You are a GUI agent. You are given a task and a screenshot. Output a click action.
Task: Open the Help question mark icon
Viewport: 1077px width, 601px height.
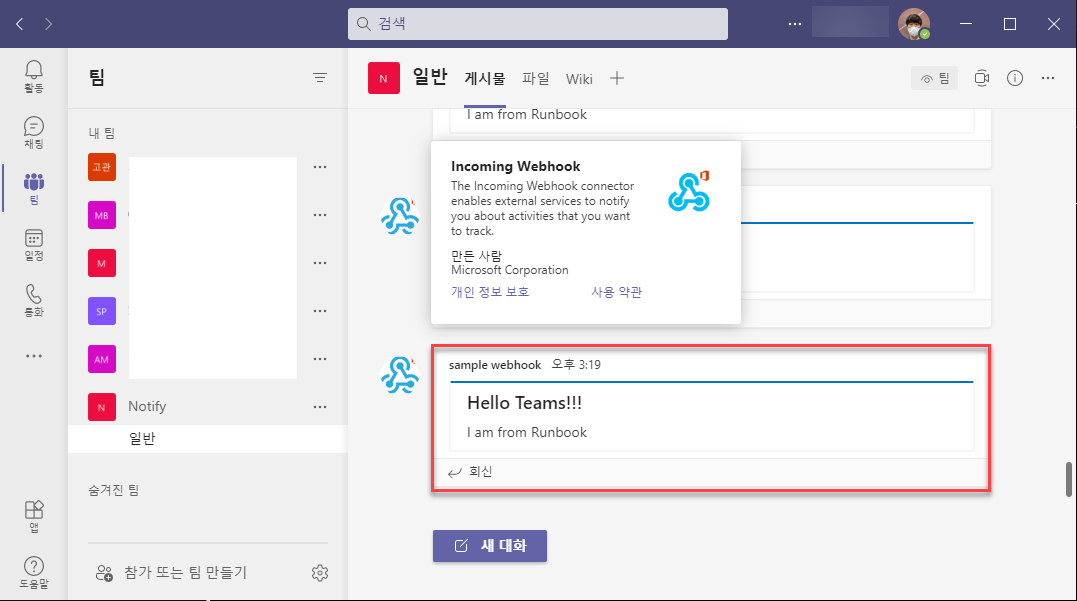tap(34, 572)
